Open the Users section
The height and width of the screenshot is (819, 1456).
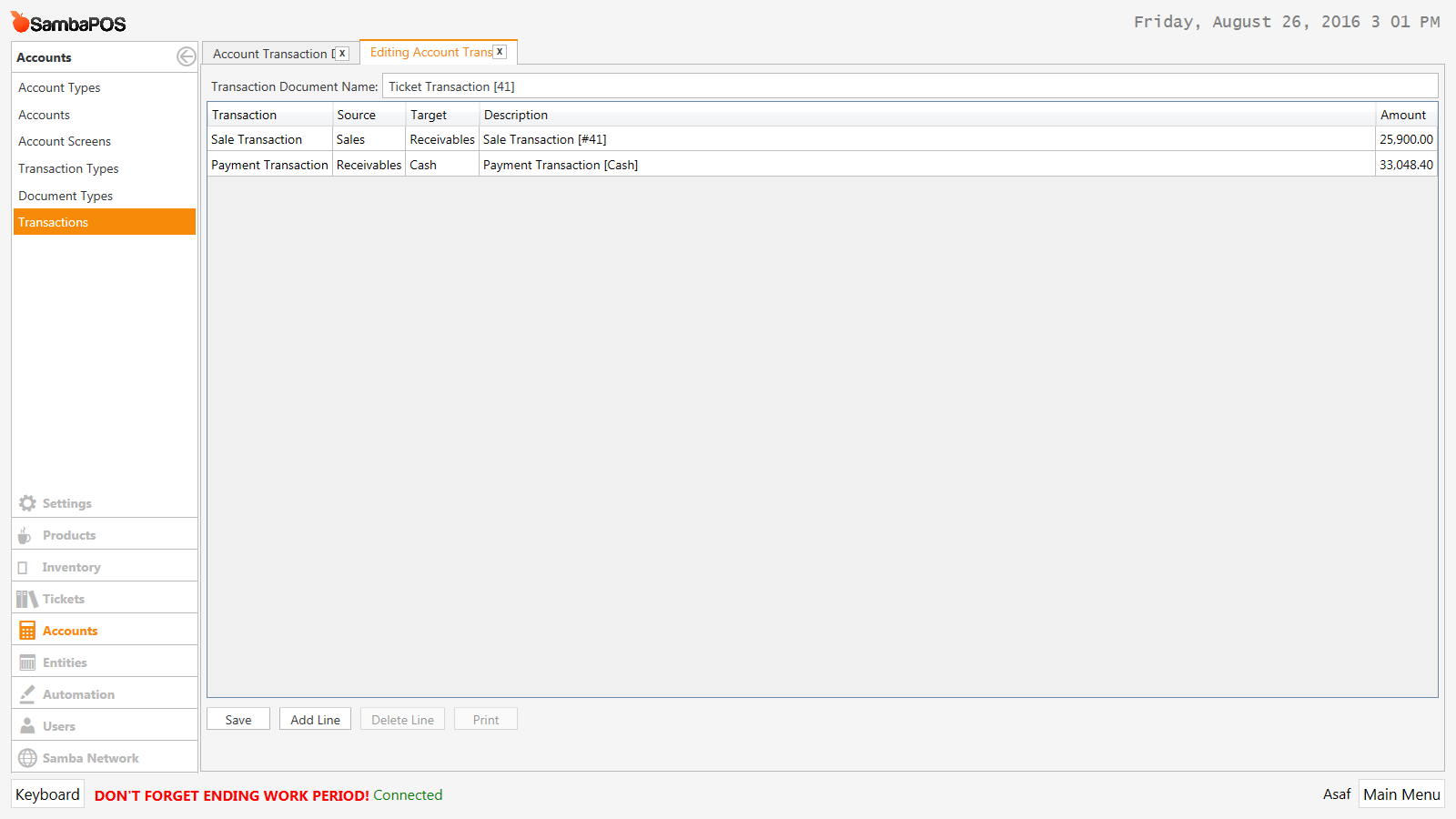[105, 726]
